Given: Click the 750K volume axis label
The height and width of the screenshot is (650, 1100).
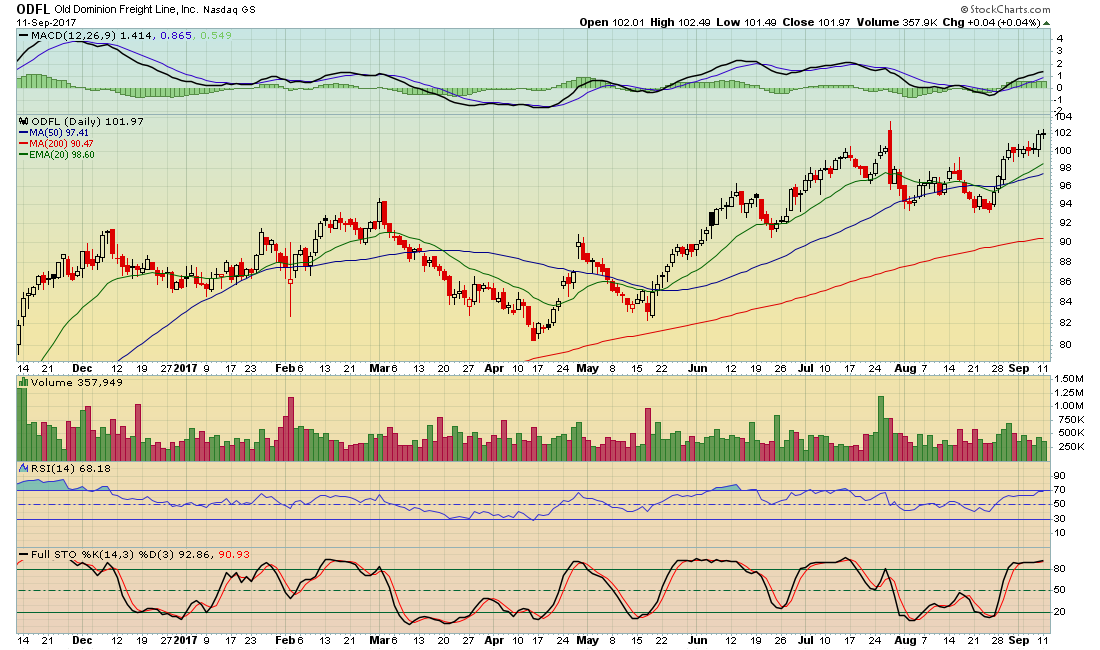Looking at the screenshot, I should [x=1069, y=419].
